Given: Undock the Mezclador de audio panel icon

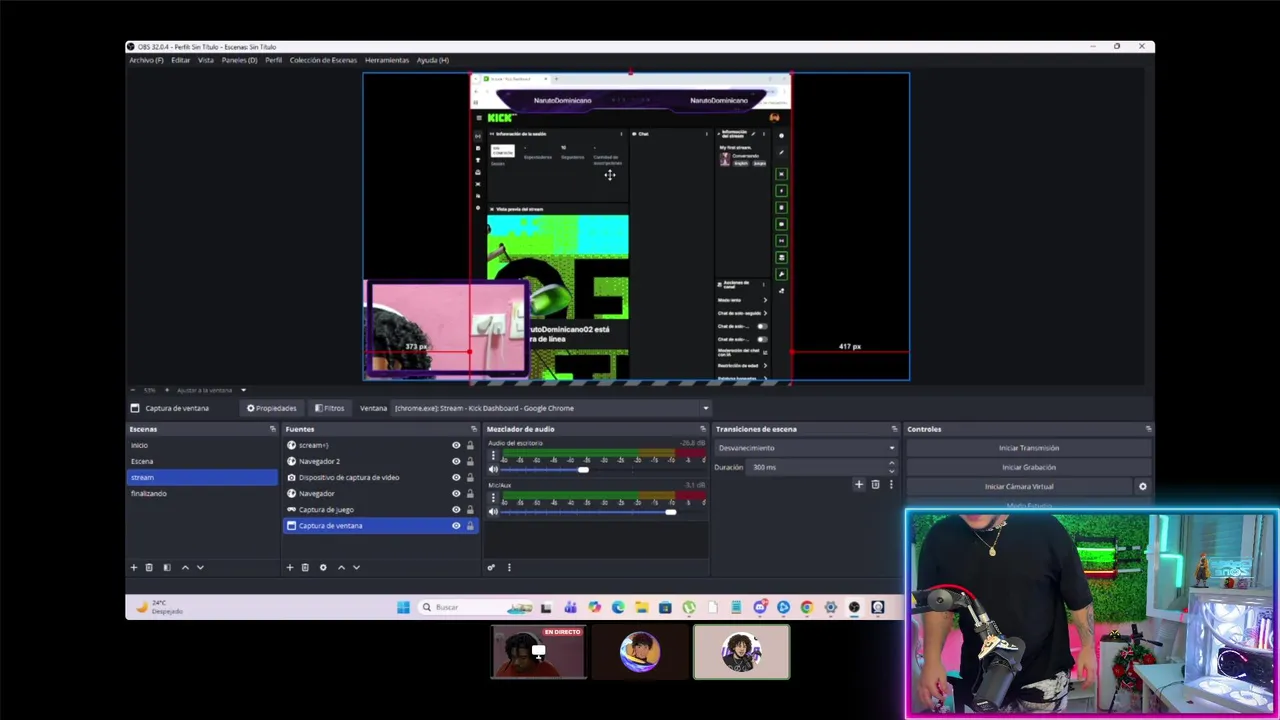Looking at the screenshot, I should pos(702,429).
